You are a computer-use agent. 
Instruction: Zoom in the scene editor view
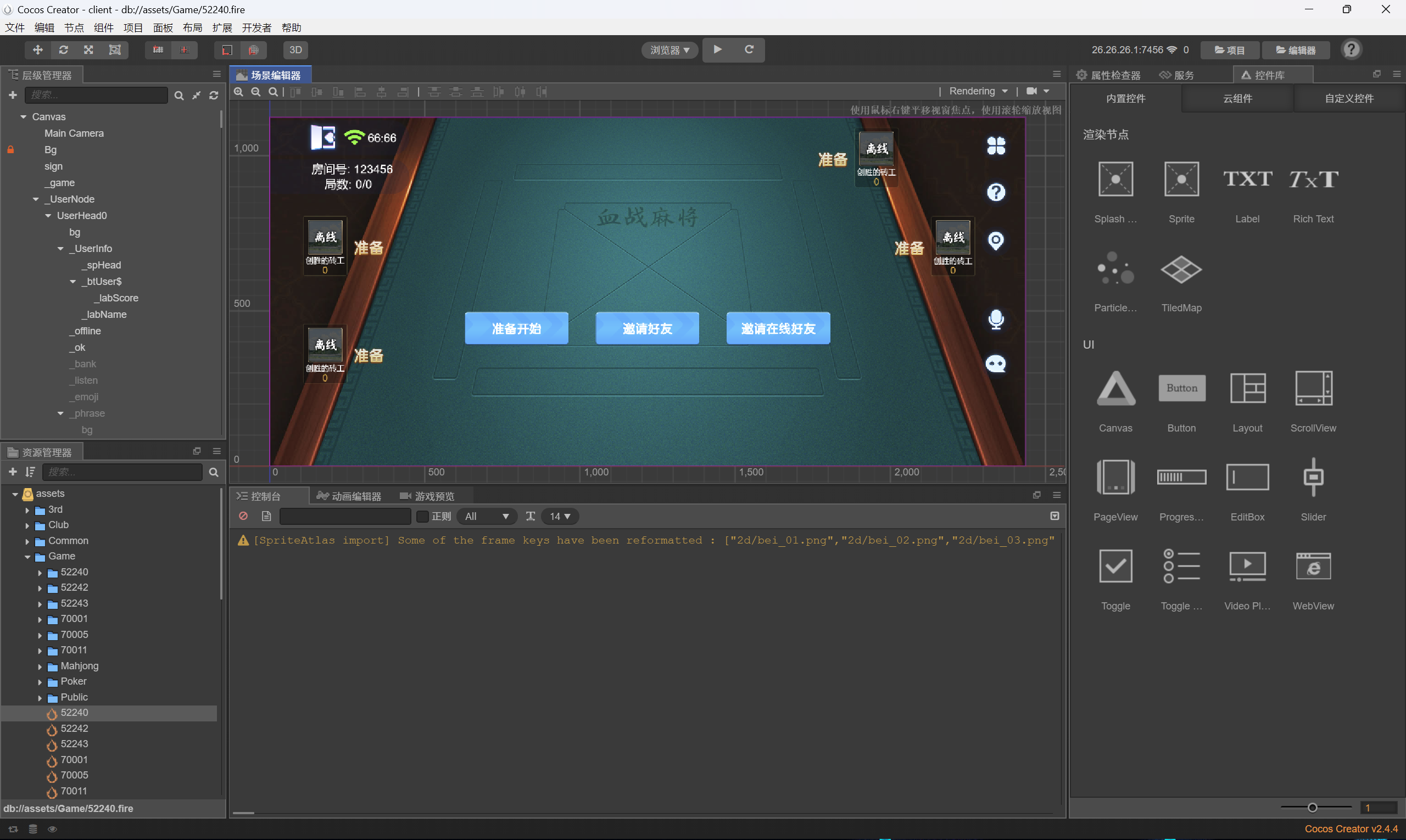point(239,92)
